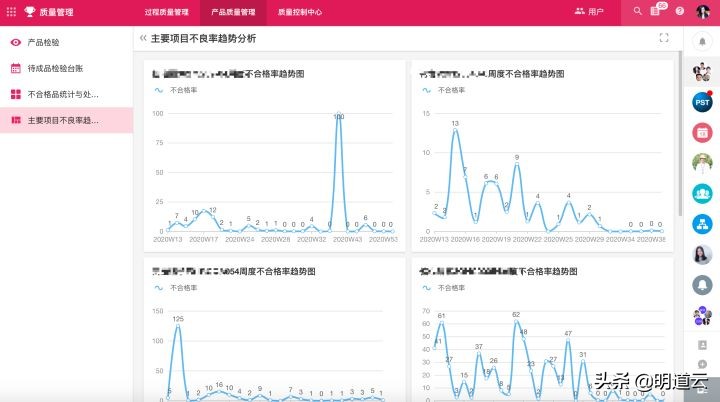Click the 2020W13 label under first chart
The image size is (720, 402).
[168, 239]
